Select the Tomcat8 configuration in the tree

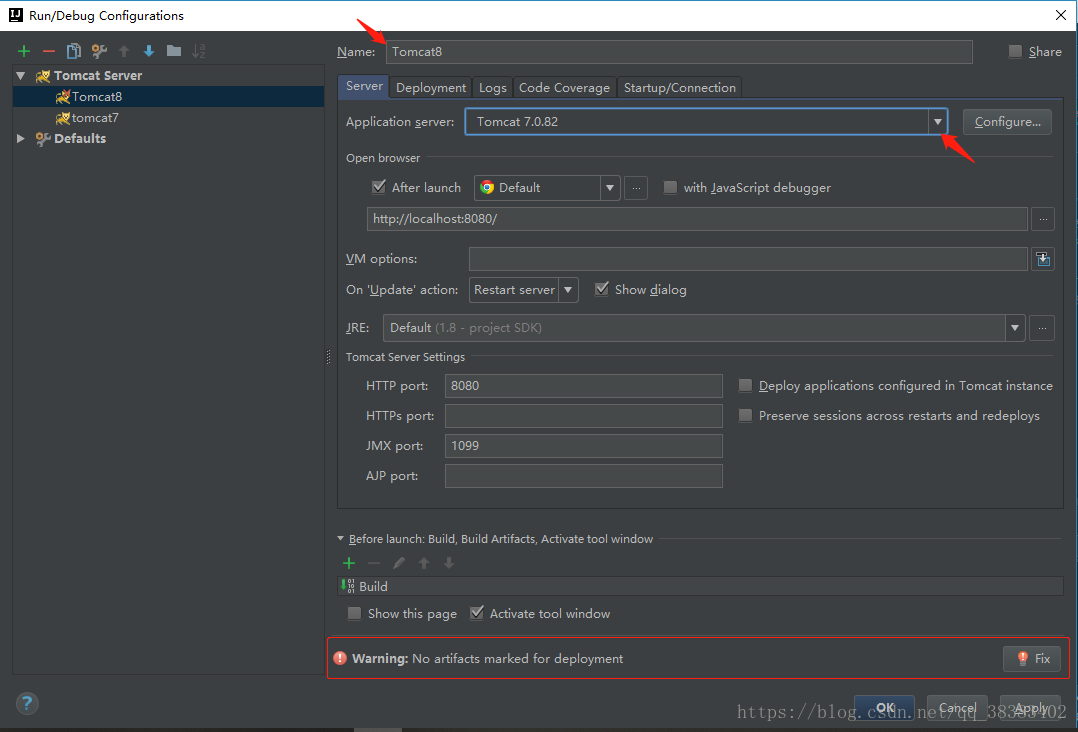coord(168,97)
